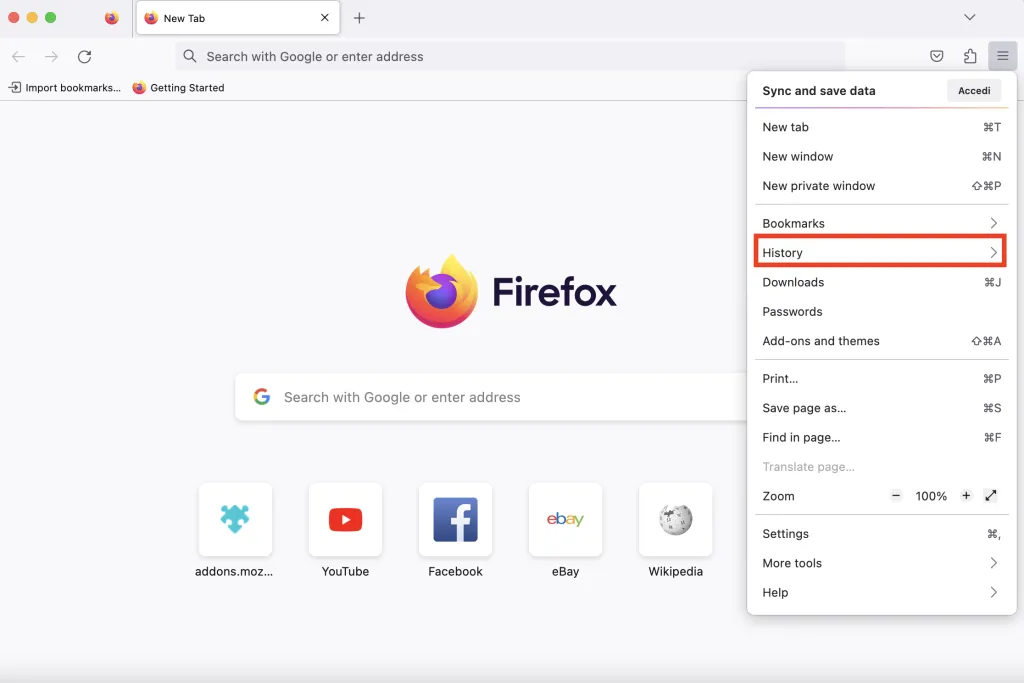Open the list-all-tabs dropdown
The image size is (1024, 683).
(969, 17)
